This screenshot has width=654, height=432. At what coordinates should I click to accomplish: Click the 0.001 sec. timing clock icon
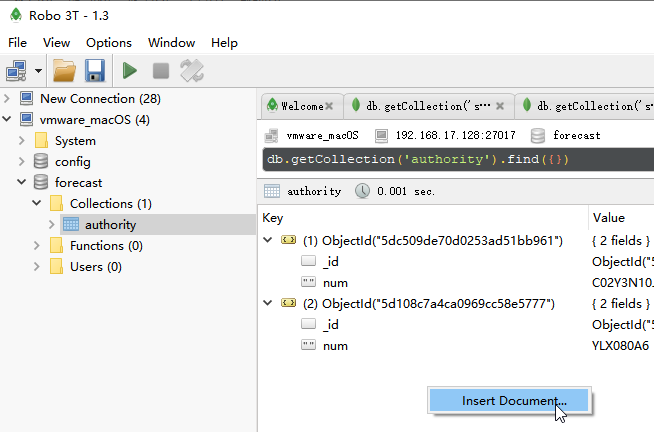(362, 191)
